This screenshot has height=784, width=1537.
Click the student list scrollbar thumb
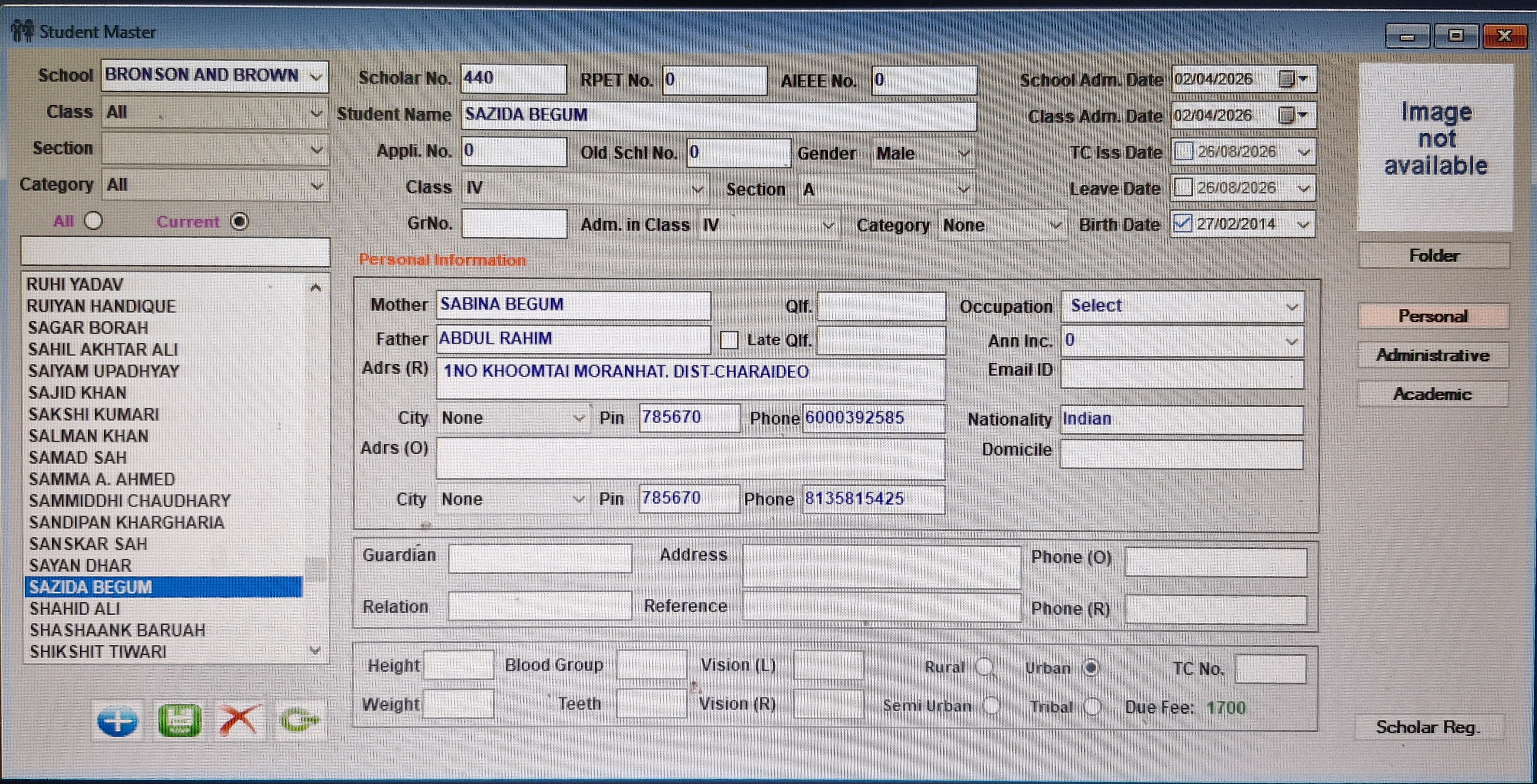(316, 569)
